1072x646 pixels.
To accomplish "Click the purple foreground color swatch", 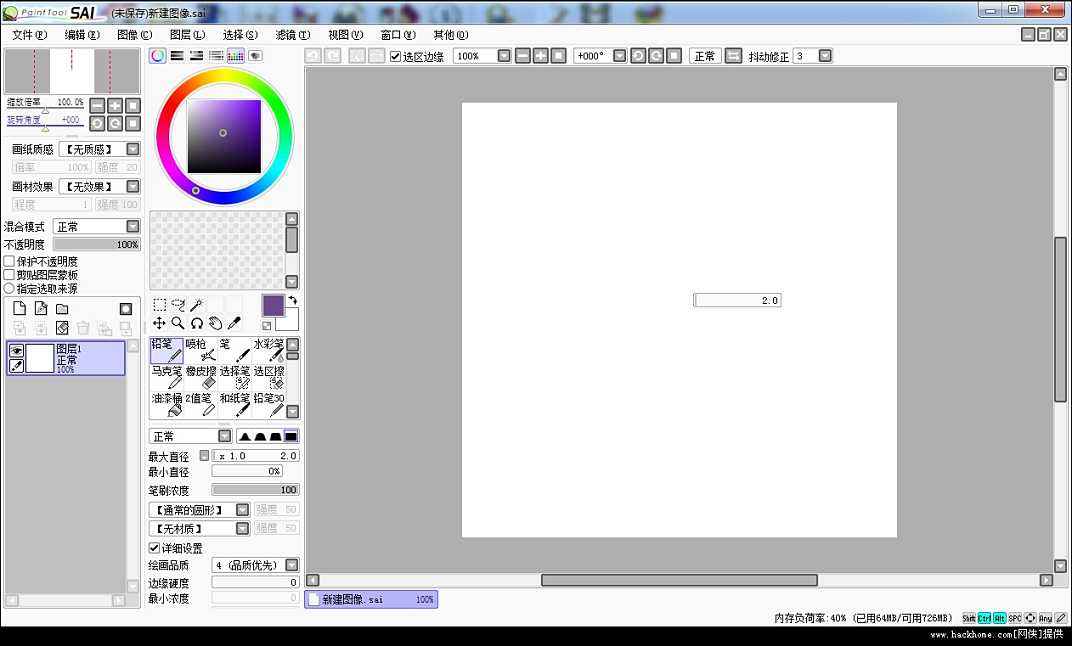I will [x=273, y=306].
